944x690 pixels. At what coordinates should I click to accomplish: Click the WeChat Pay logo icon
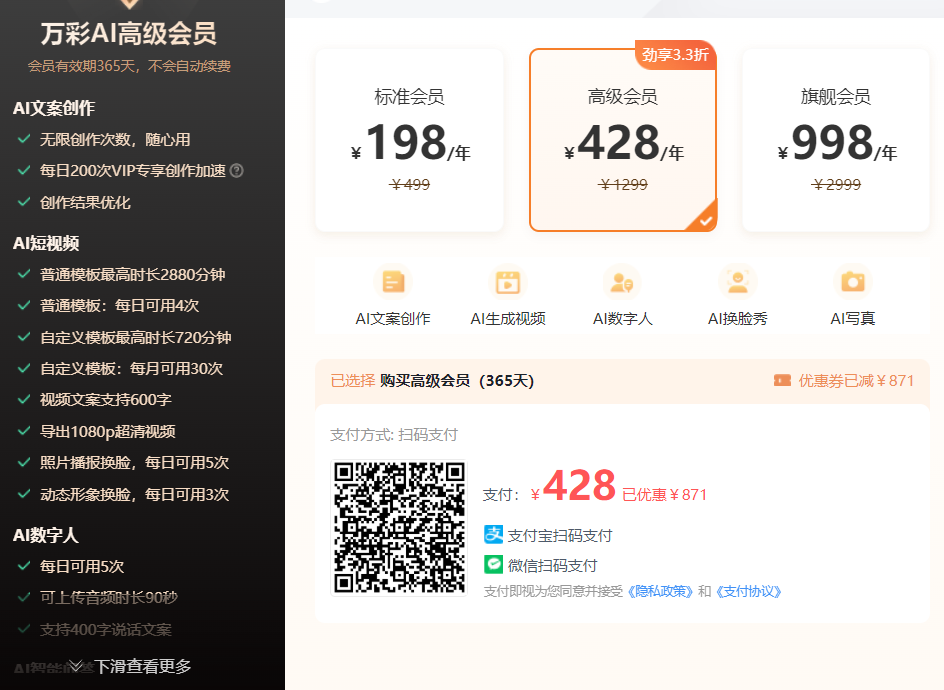[494, 565]
